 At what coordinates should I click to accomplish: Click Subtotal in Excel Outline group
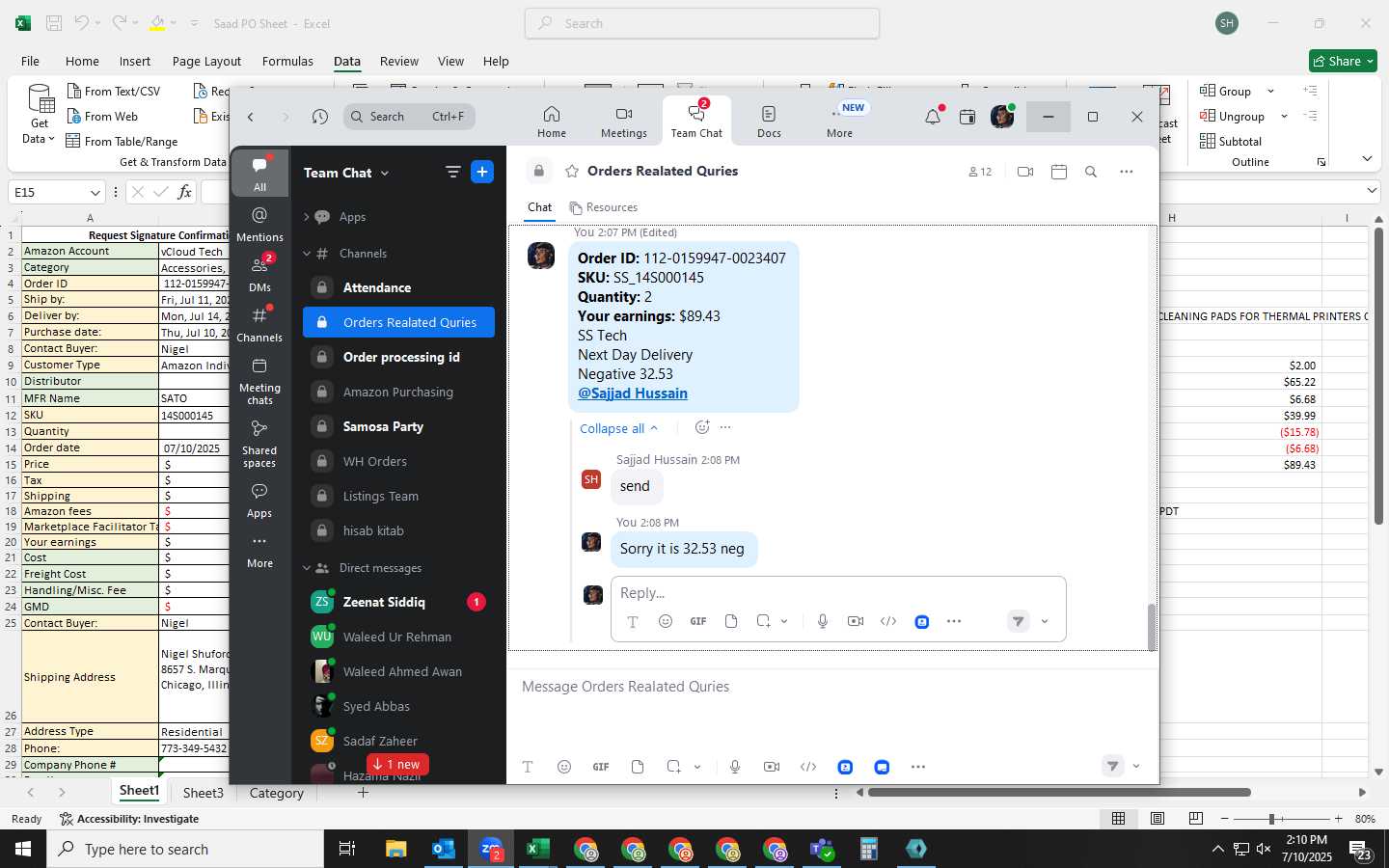[1231, 141]
